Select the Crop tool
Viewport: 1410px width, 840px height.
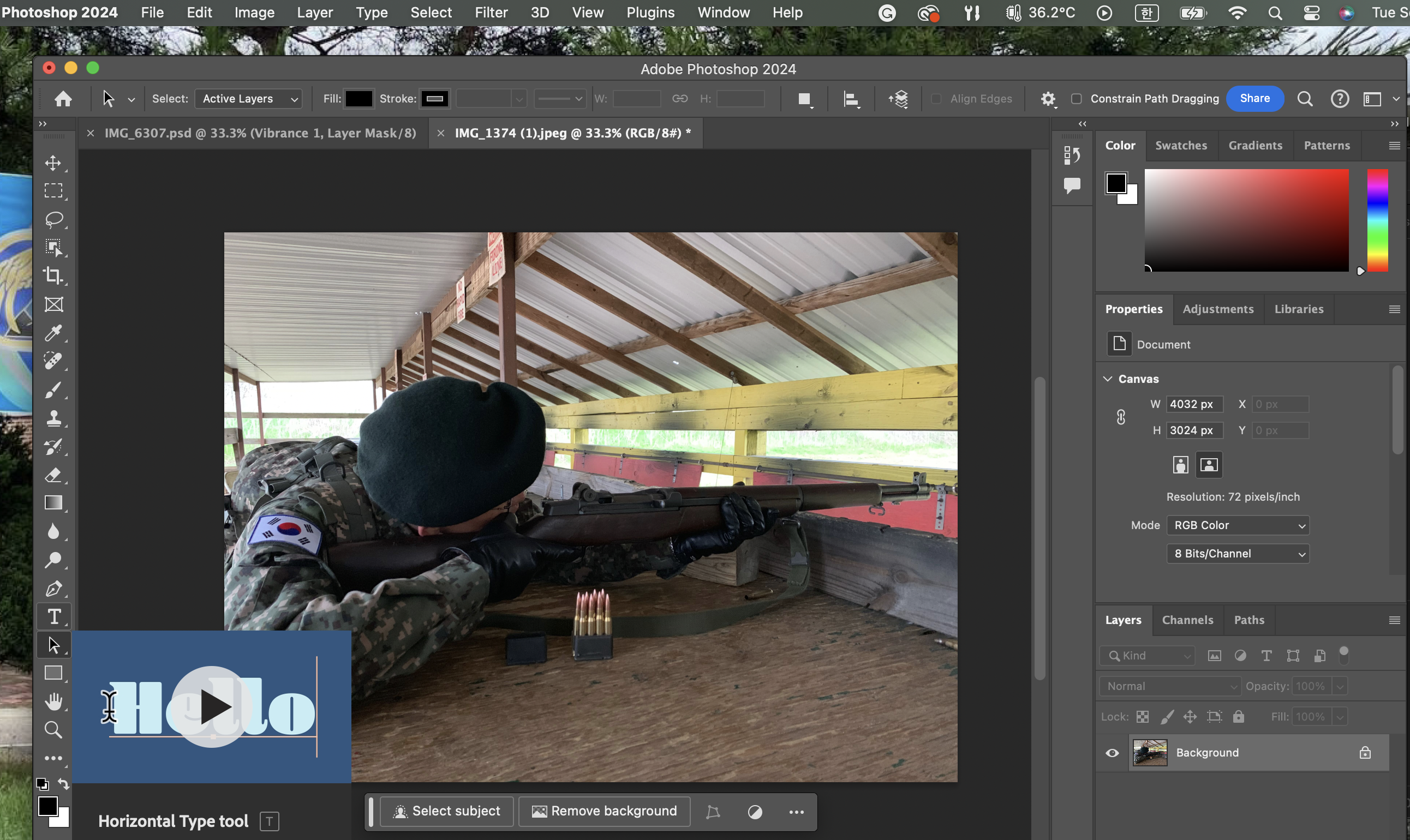click(53, 275)
